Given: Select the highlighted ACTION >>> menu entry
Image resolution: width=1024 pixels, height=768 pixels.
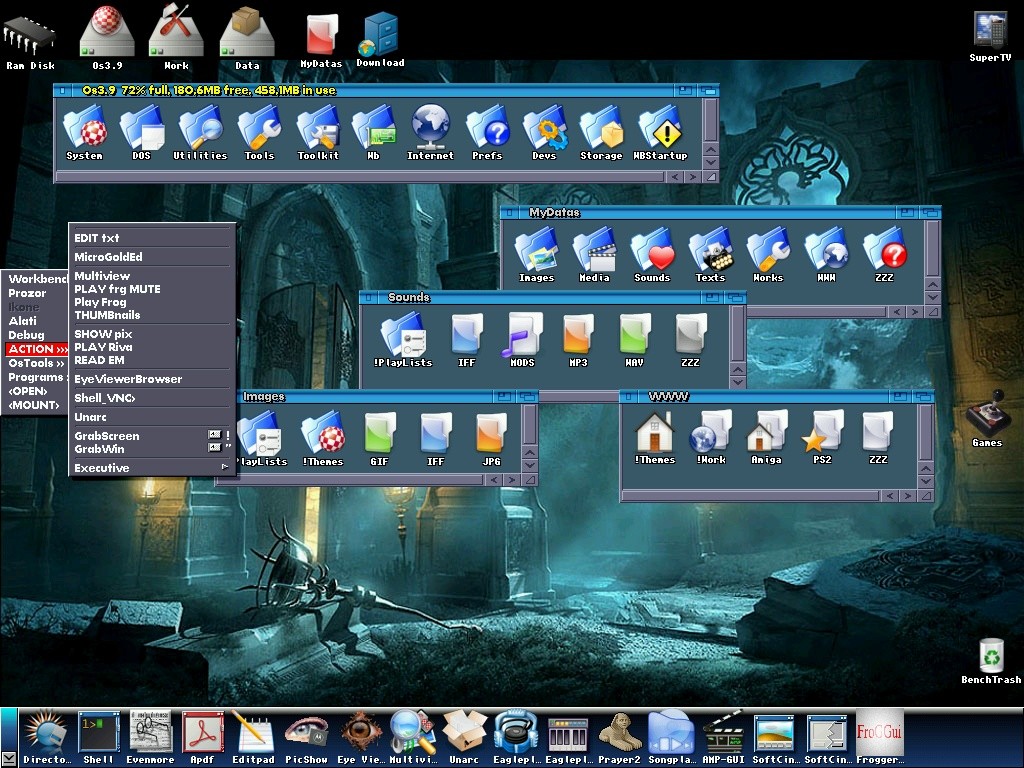Looking at the screenshot, I should [x=37, y=349].
